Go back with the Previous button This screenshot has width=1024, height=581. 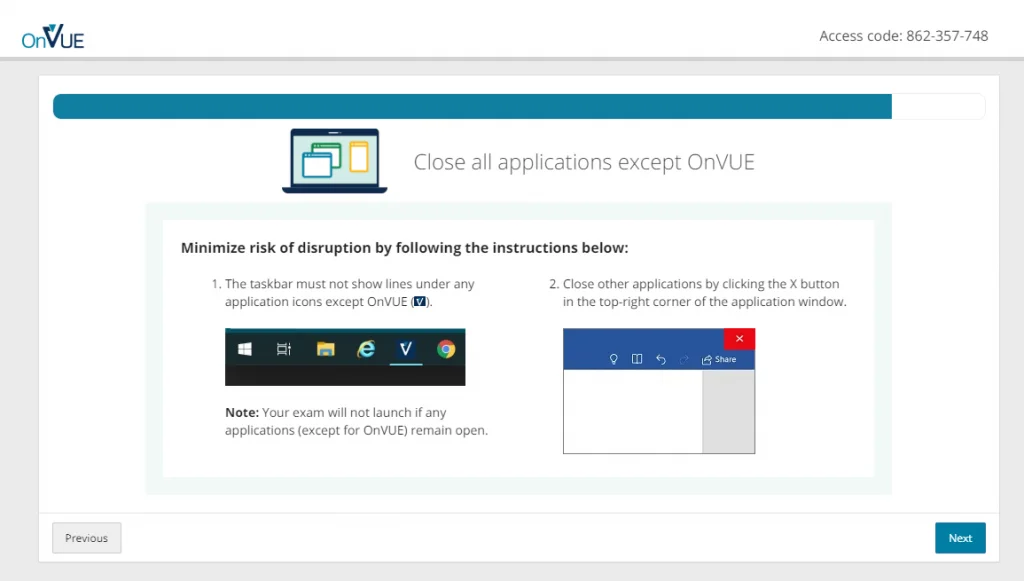(87, 538)
